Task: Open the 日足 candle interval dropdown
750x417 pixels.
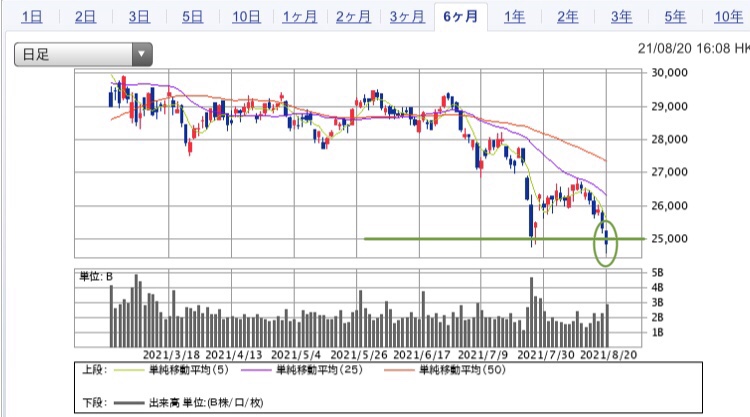Action: point(83,55)
